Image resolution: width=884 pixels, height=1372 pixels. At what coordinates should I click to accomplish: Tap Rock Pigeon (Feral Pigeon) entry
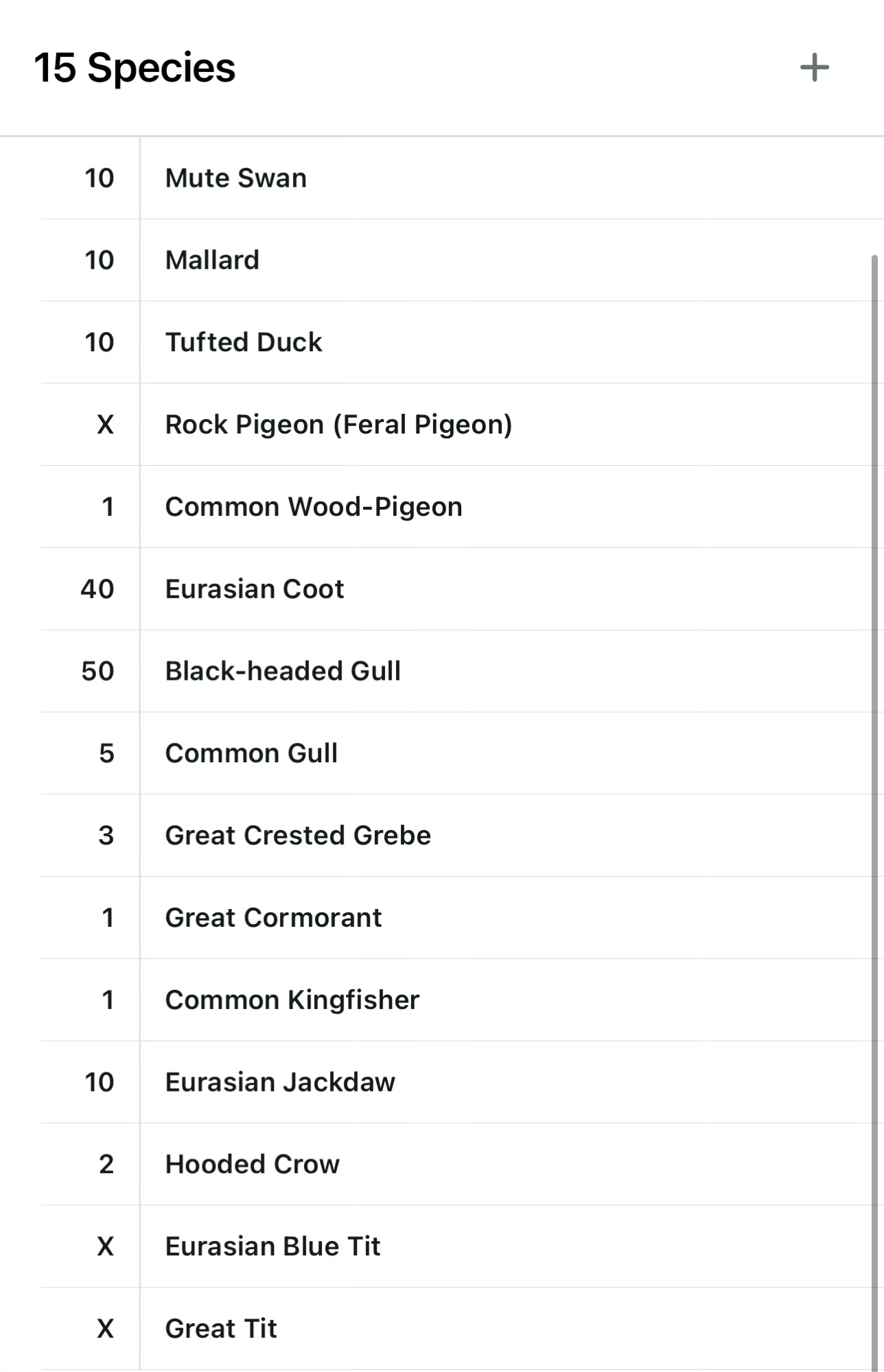click(338, 425)
